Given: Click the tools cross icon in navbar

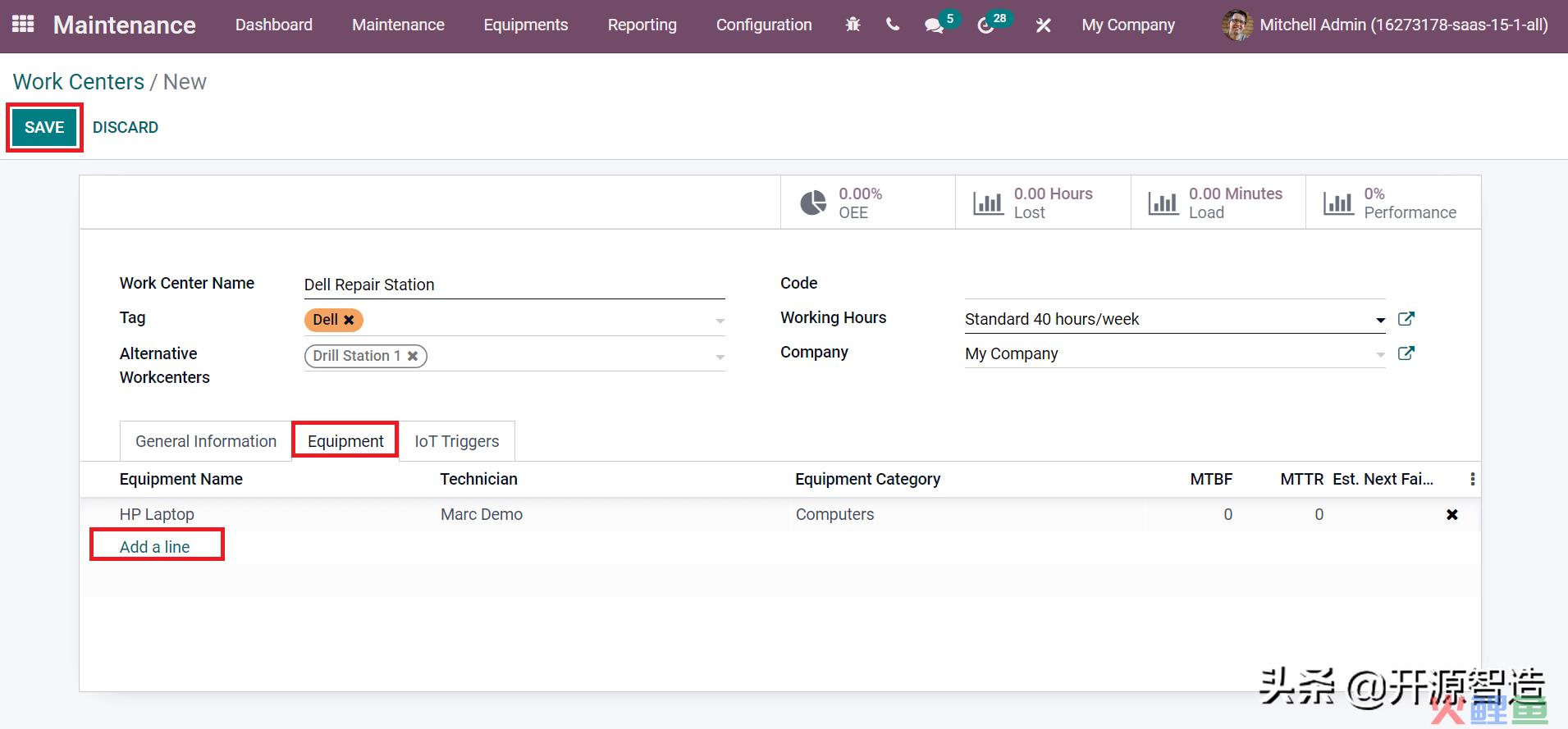Looking at the screenshot, I should [x=1043, y=25].
